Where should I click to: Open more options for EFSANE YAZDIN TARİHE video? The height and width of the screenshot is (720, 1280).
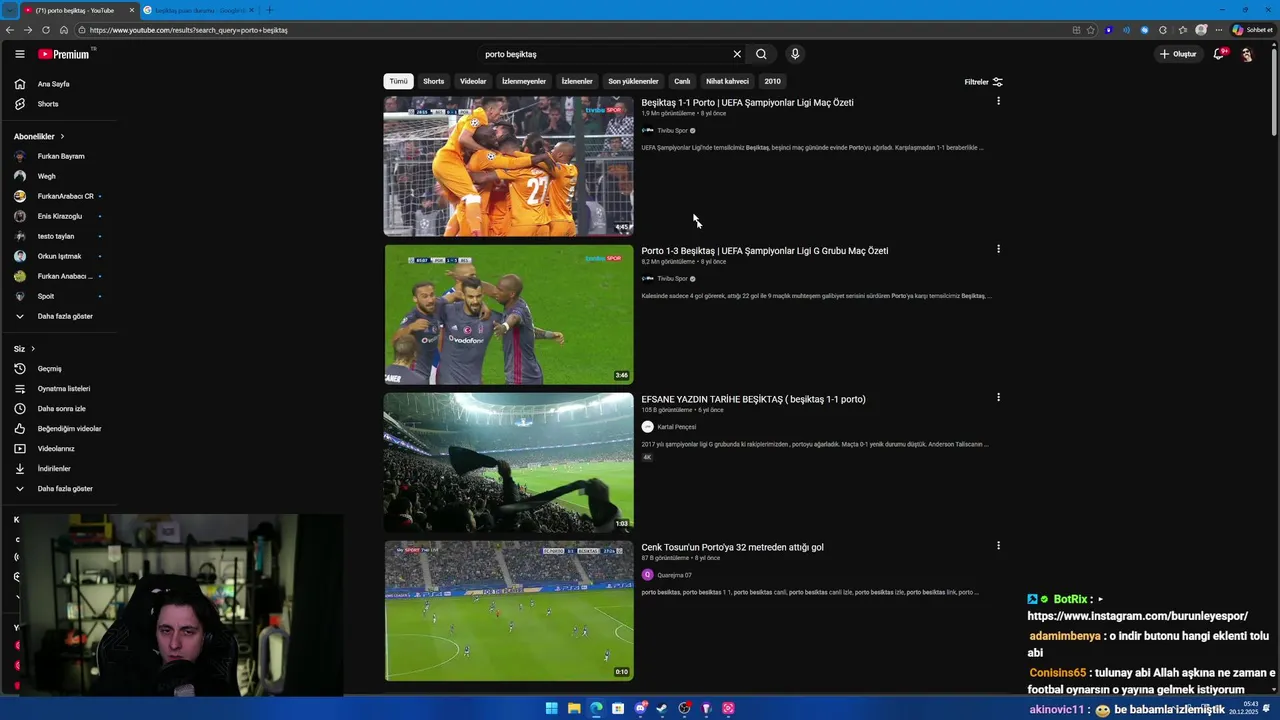pyautogui.click(x=998, y=397)
